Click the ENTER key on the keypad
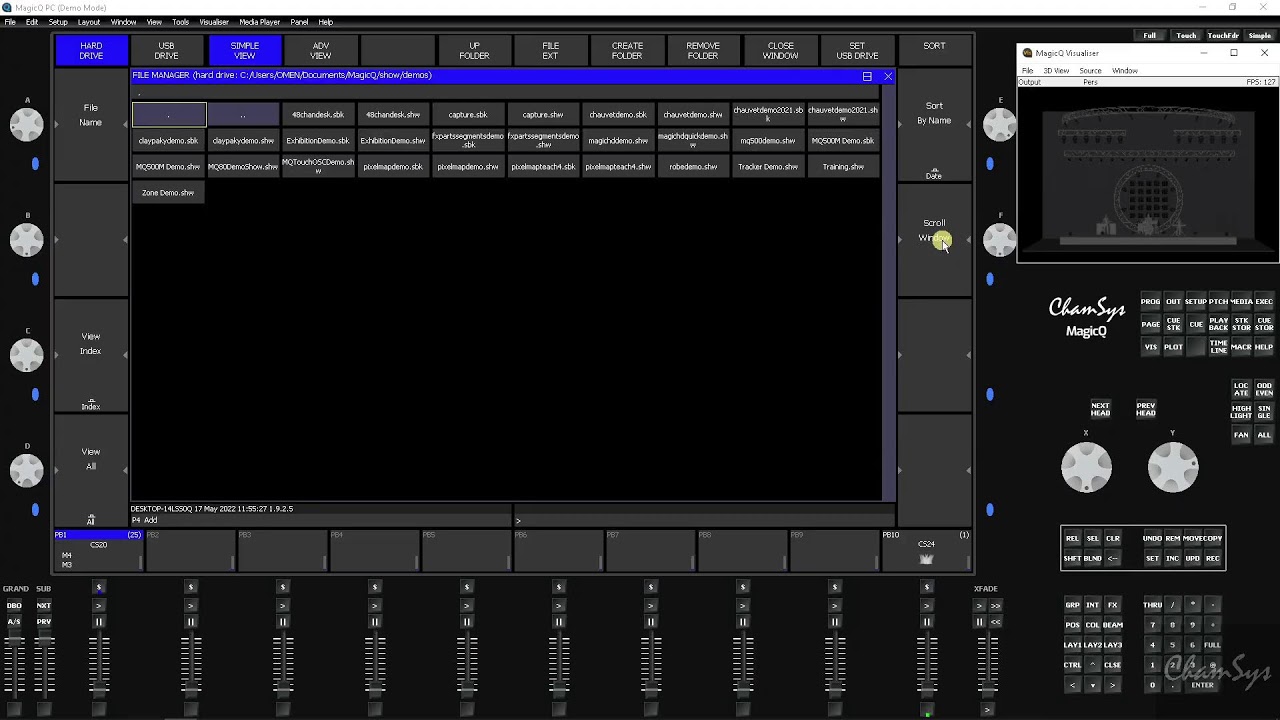Image resolution: width=1280 pixels, height=720 pixels. 1202,685
